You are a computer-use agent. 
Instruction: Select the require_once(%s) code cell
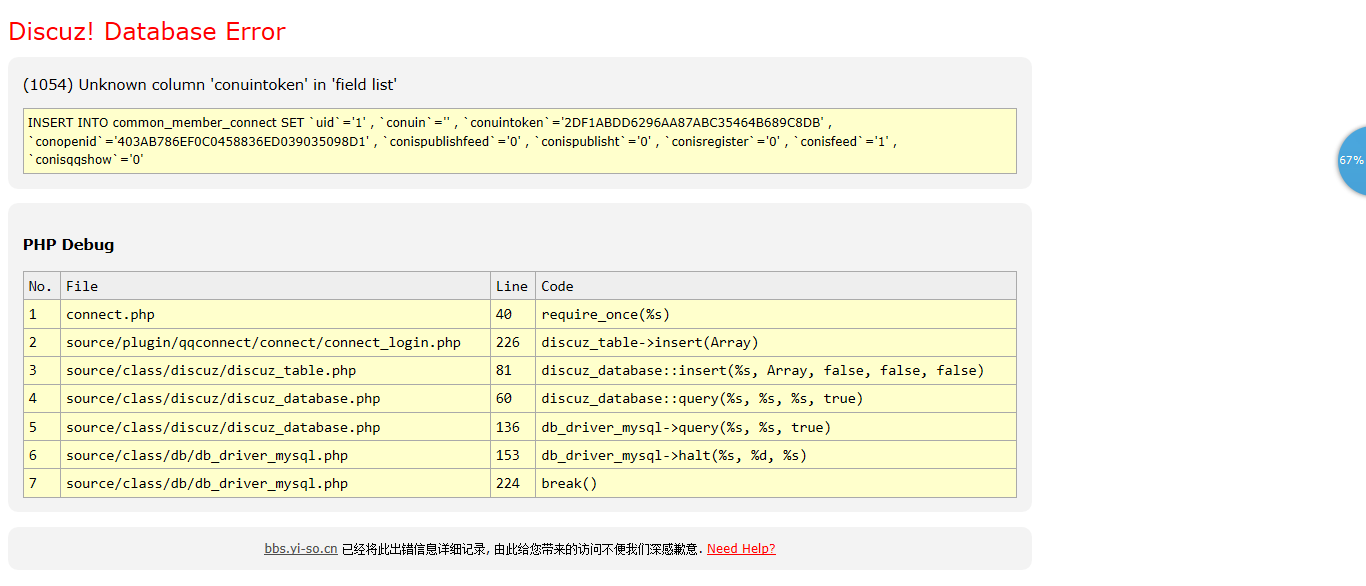[x=605, y=314]
